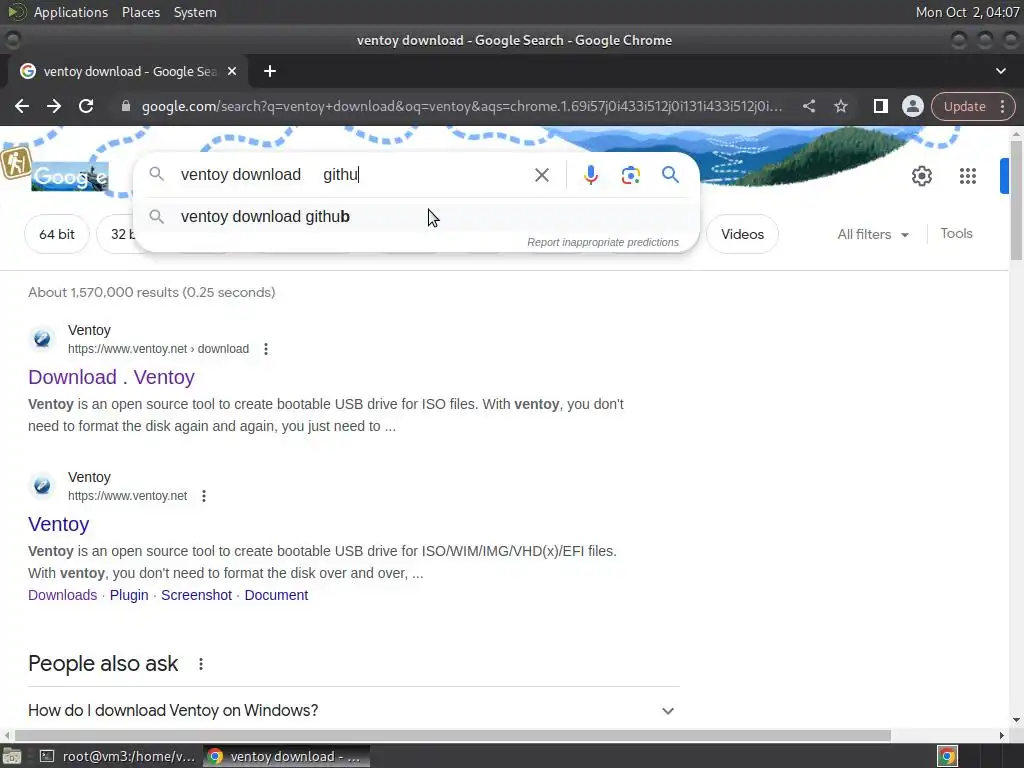Filter results by Videos chip
1024x768 pixels.
[742, 234]
